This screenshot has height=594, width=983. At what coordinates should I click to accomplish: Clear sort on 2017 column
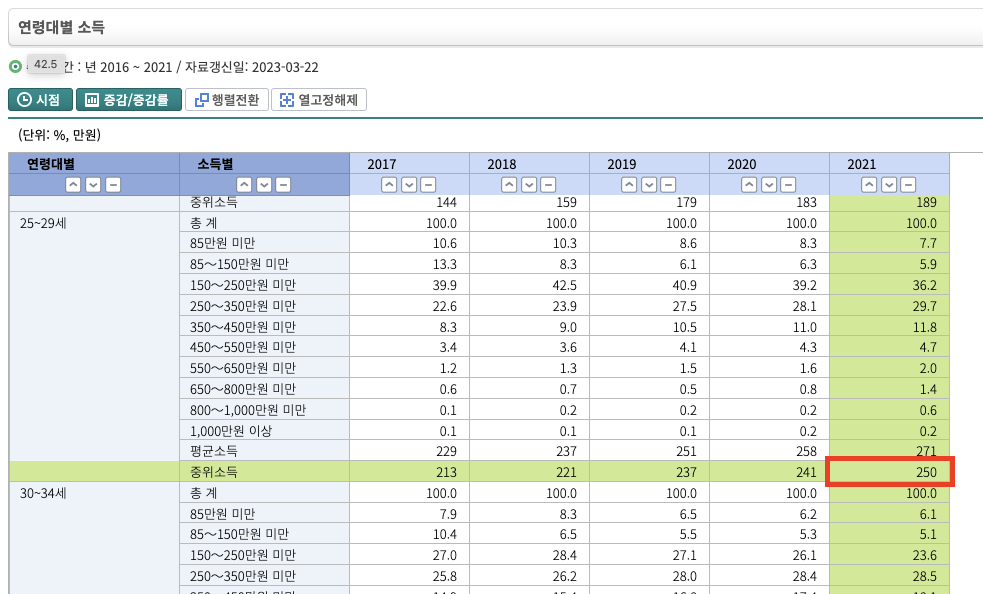428,184
